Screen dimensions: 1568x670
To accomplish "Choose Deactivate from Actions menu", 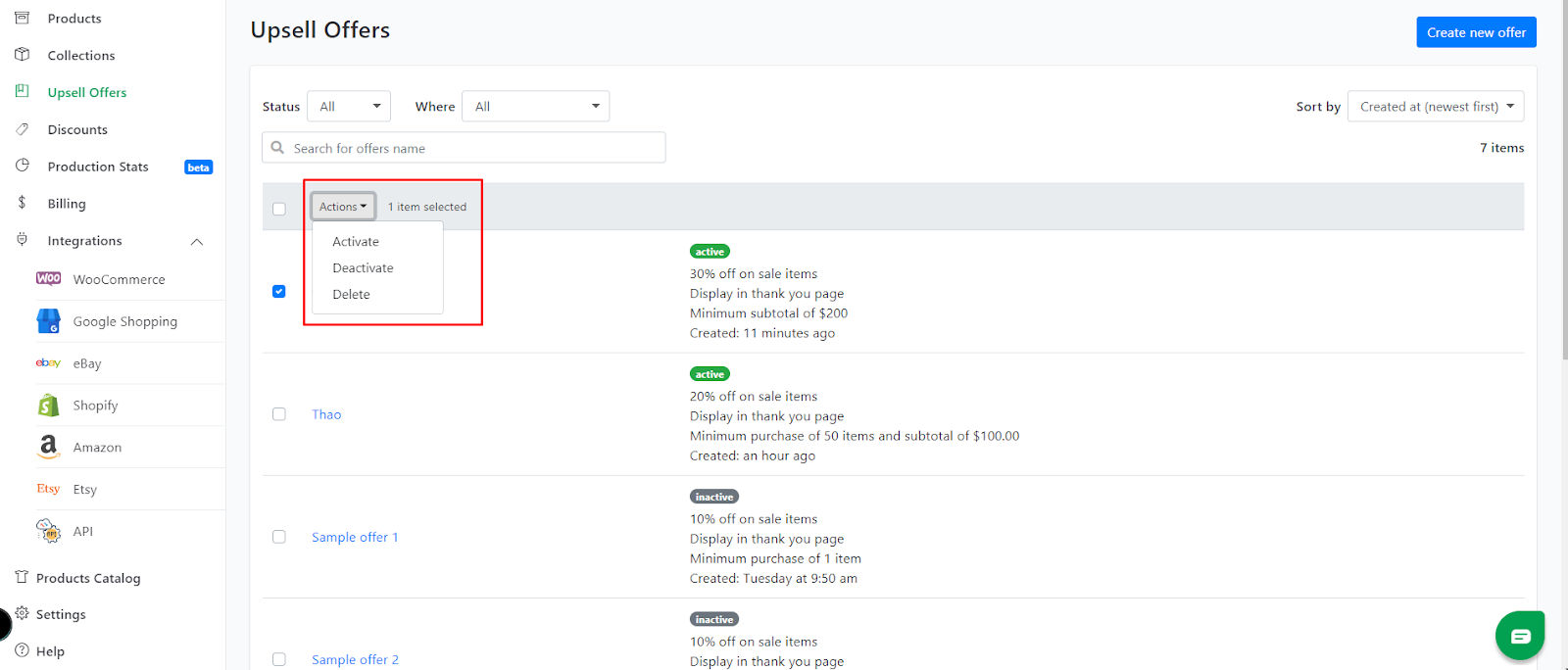I will pyautogui.click(x=363, y=267).
